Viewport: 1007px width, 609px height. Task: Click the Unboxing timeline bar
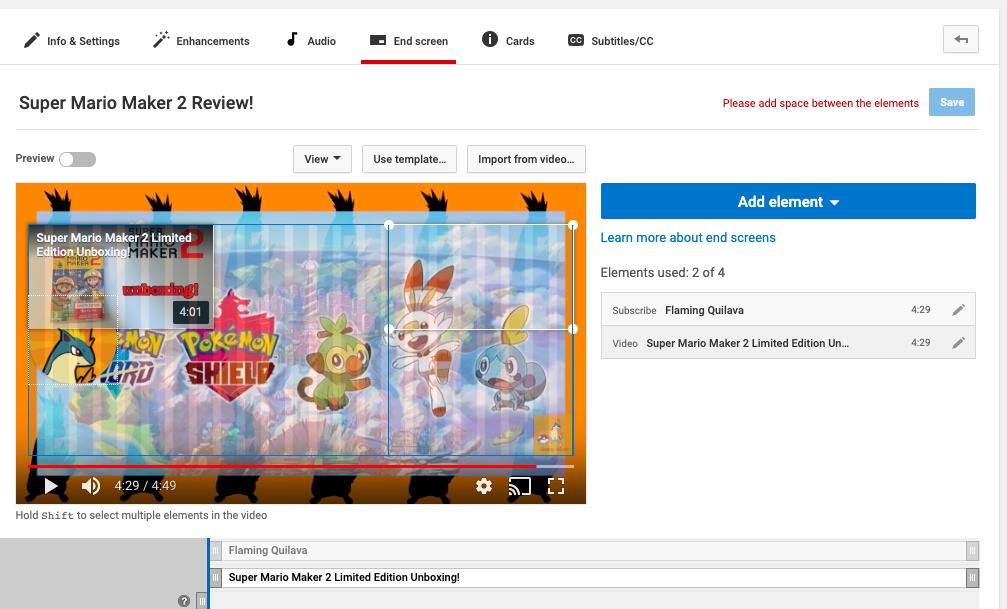pyautogui.click(x=593, y=577)
